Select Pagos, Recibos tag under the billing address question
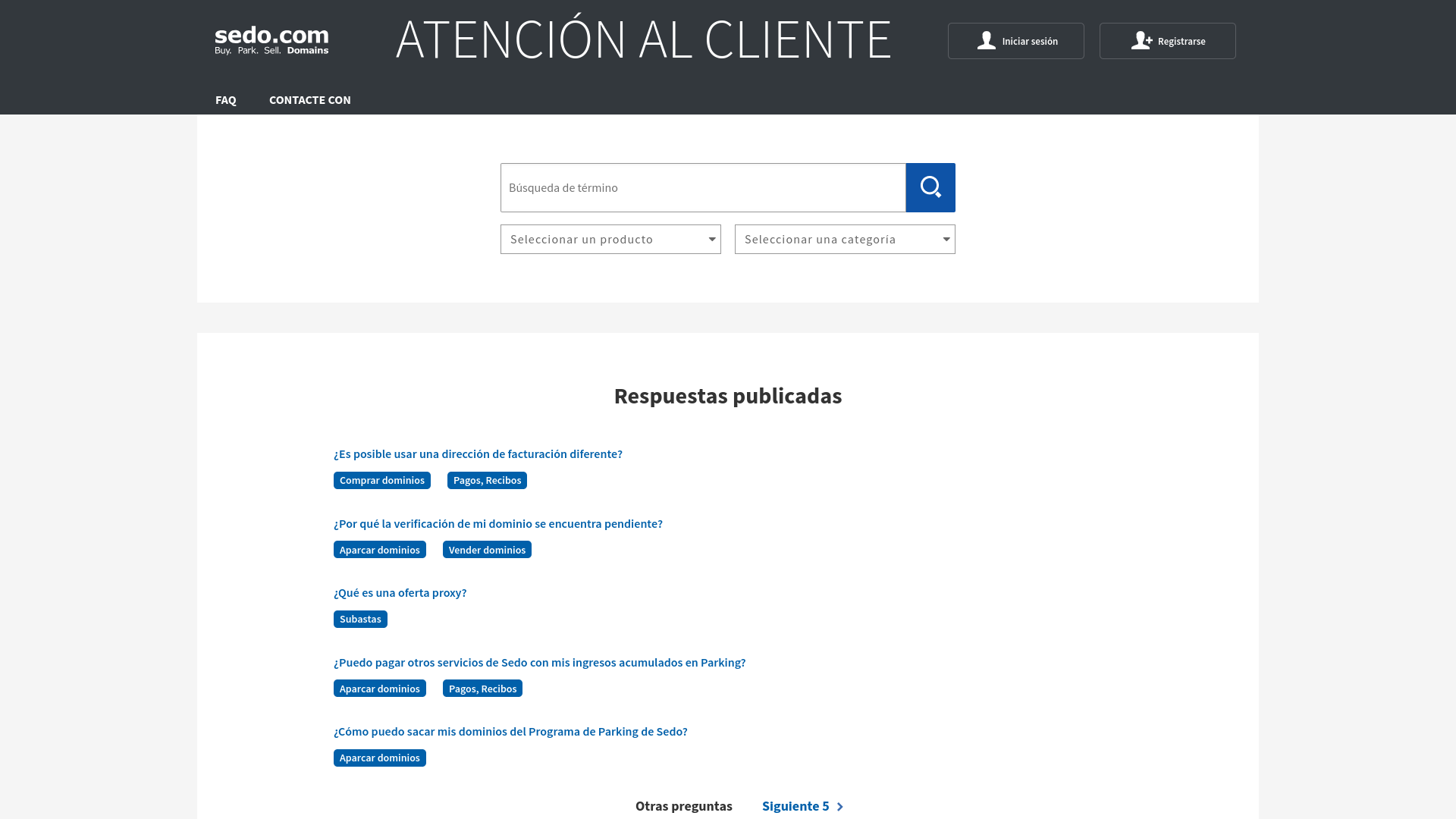 pyautogui.click(x=487, y=480)
